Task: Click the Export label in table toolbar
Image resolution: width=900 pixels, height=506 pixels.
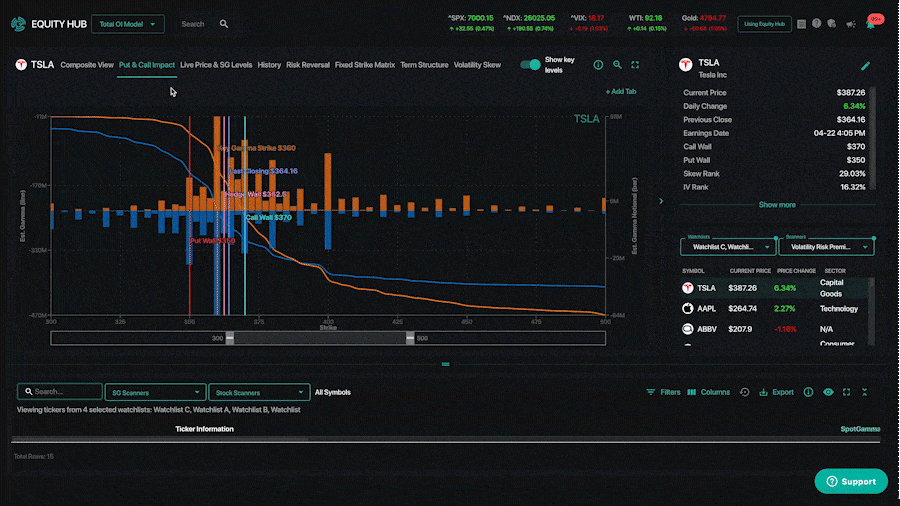Action: [x=783, y=392]
